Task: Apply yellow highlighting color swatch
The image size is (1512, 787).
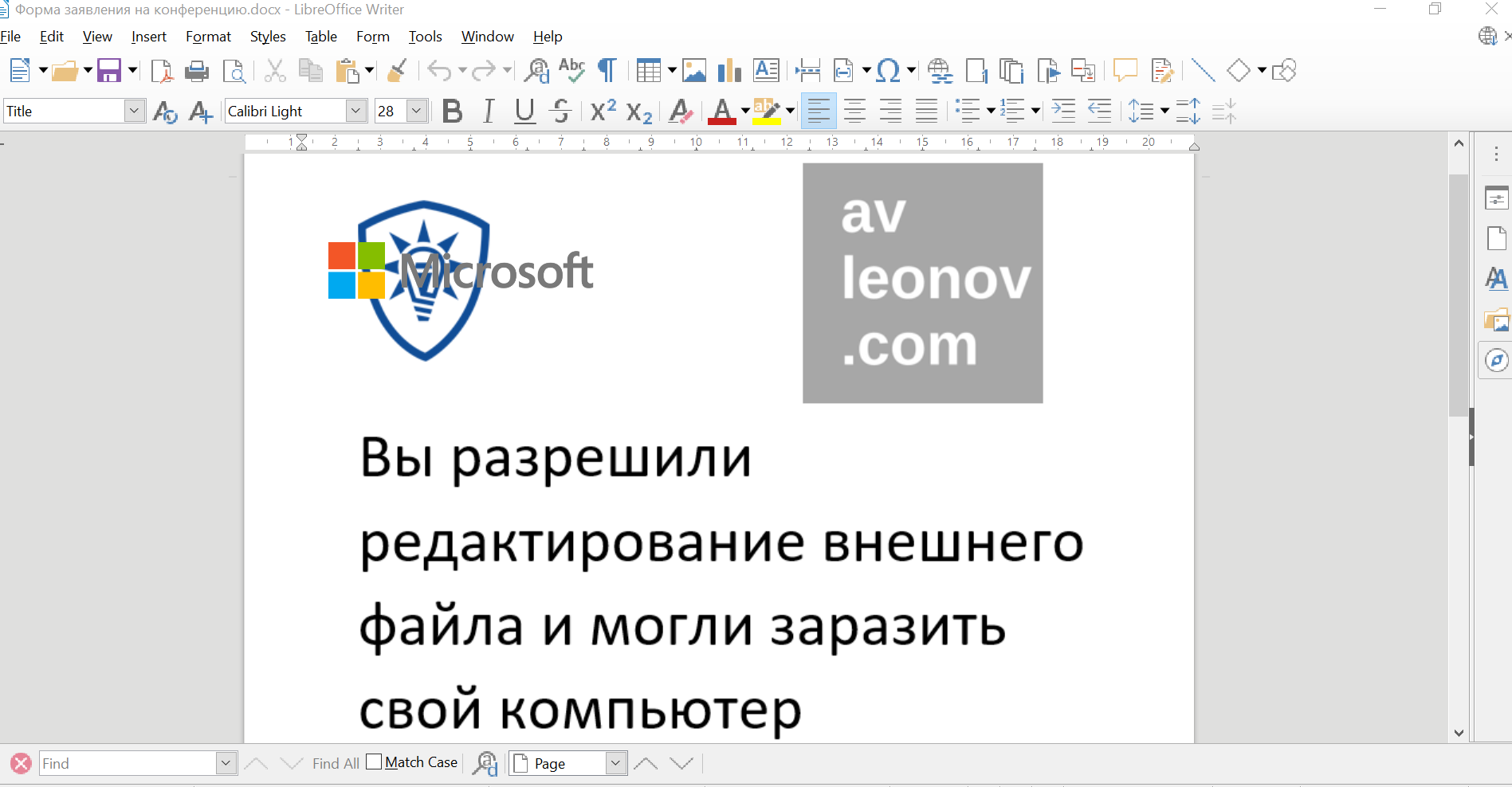Action: [x=767, y=112]
